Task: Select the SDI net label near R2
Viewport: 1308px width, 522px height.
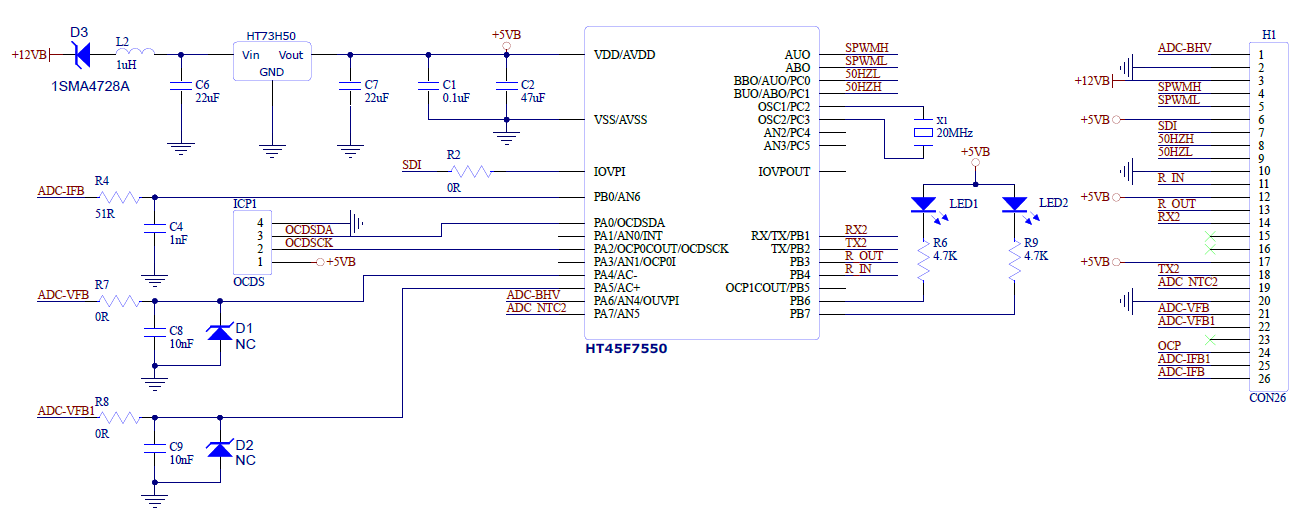Action: tap(411, 165)
